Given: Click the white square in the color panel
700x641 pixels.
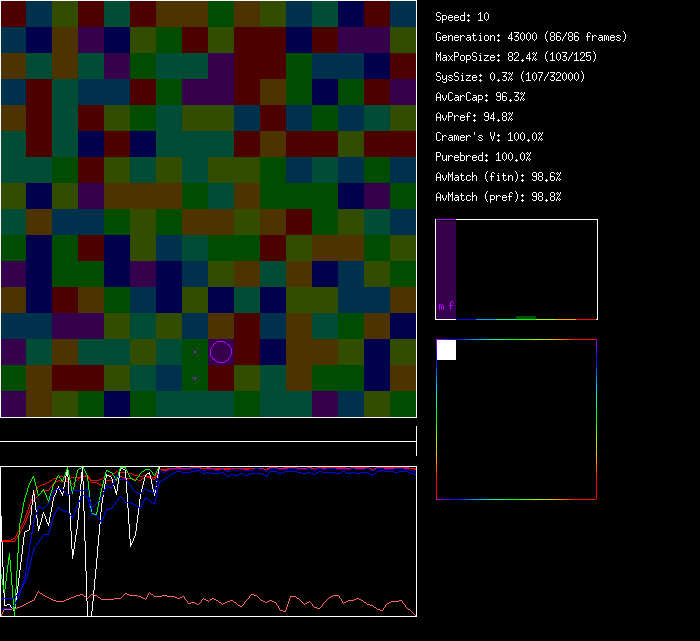Looking at the screenshot, I should click(x=446, y=349).
